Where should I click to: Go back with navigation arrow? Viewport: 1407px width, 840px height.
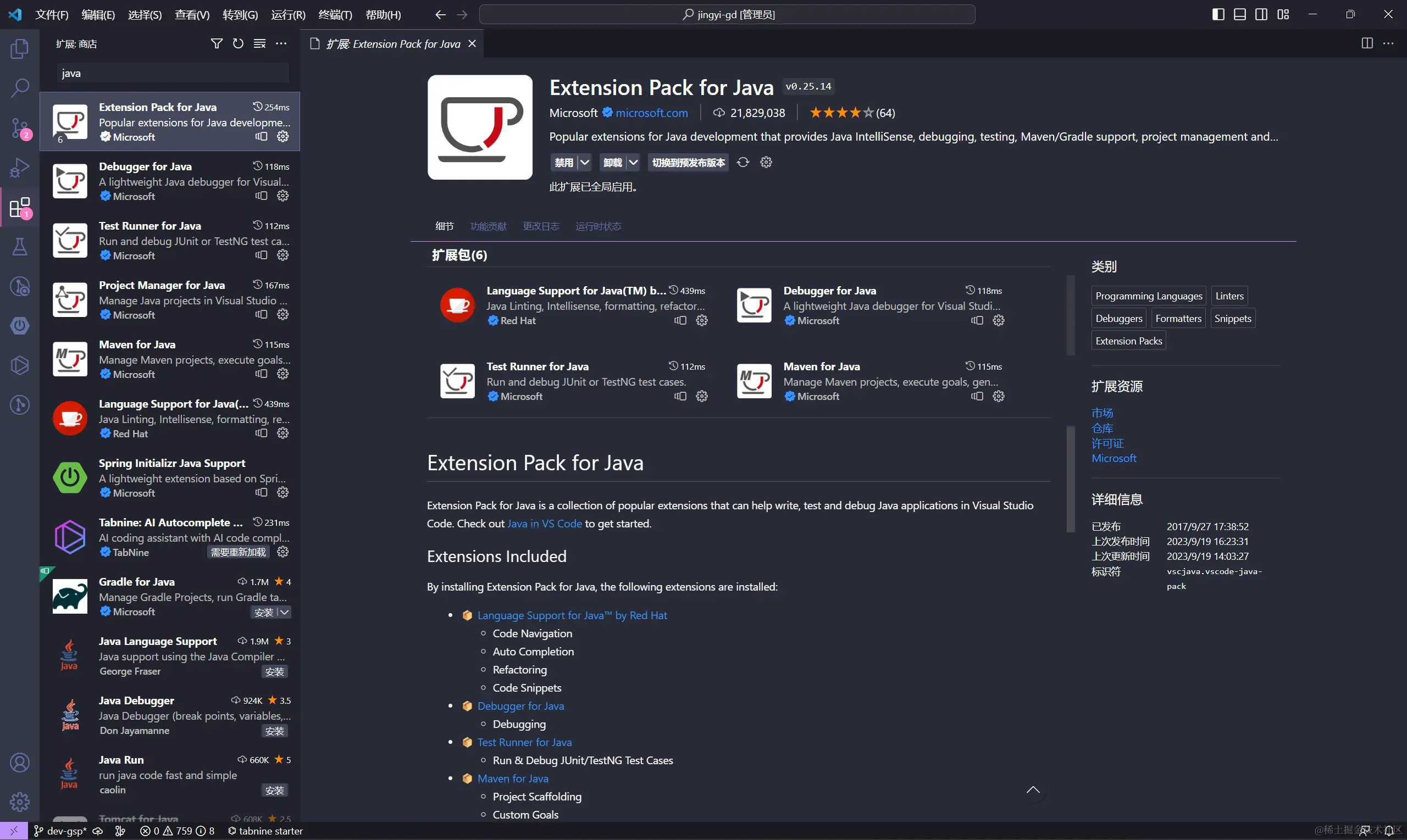[440, 15]
